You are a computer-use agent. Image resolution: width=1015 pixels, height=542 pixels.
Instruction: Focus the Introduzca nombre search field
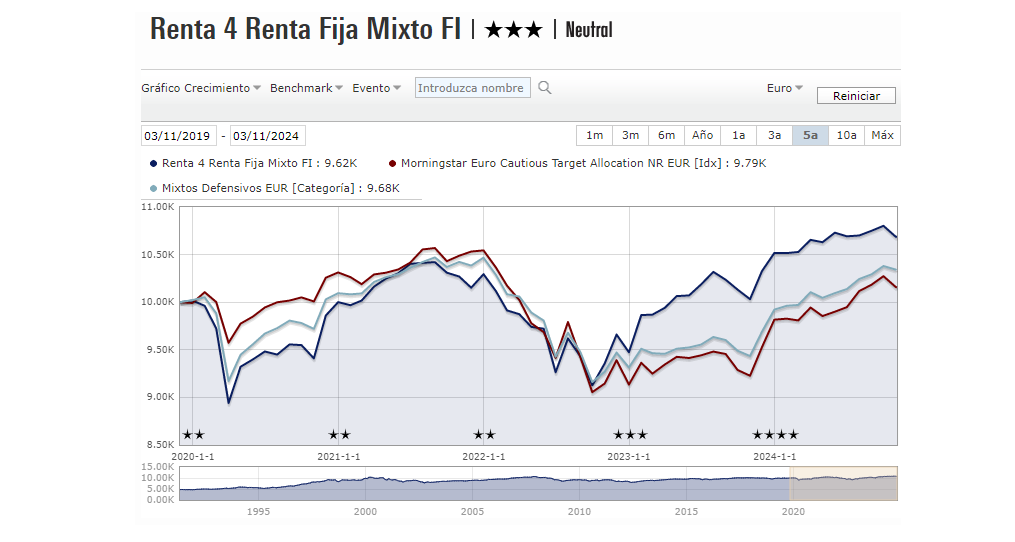[473, 87]
